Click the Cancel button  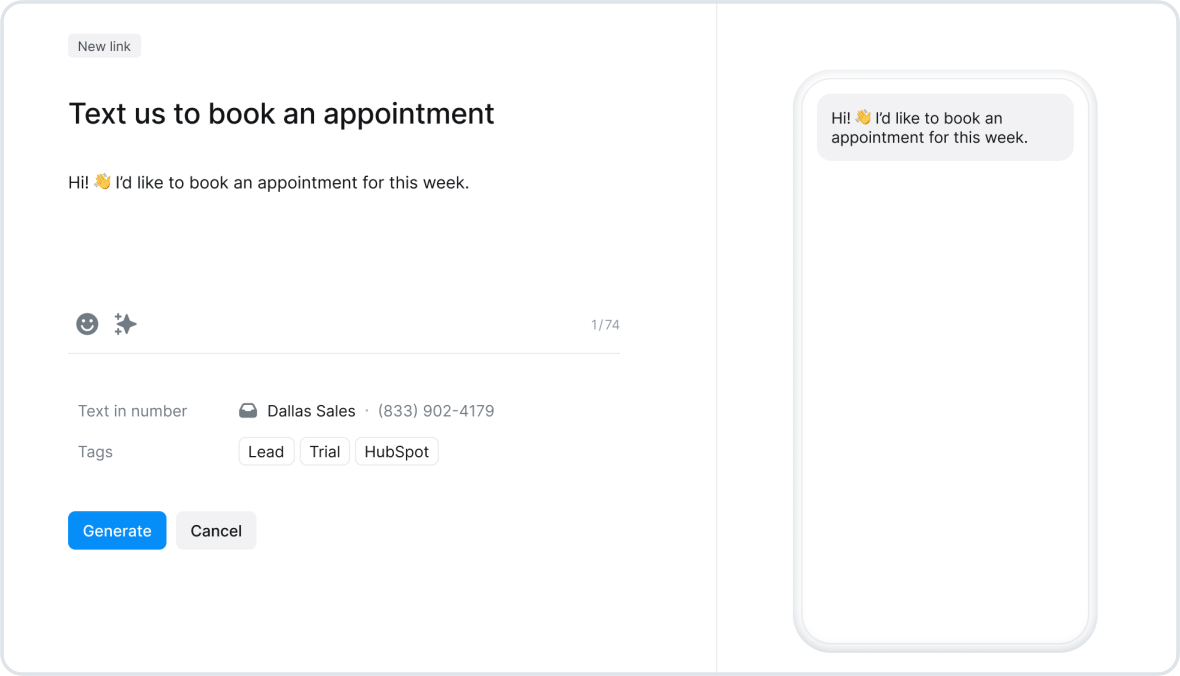click(x=216, y=531)
